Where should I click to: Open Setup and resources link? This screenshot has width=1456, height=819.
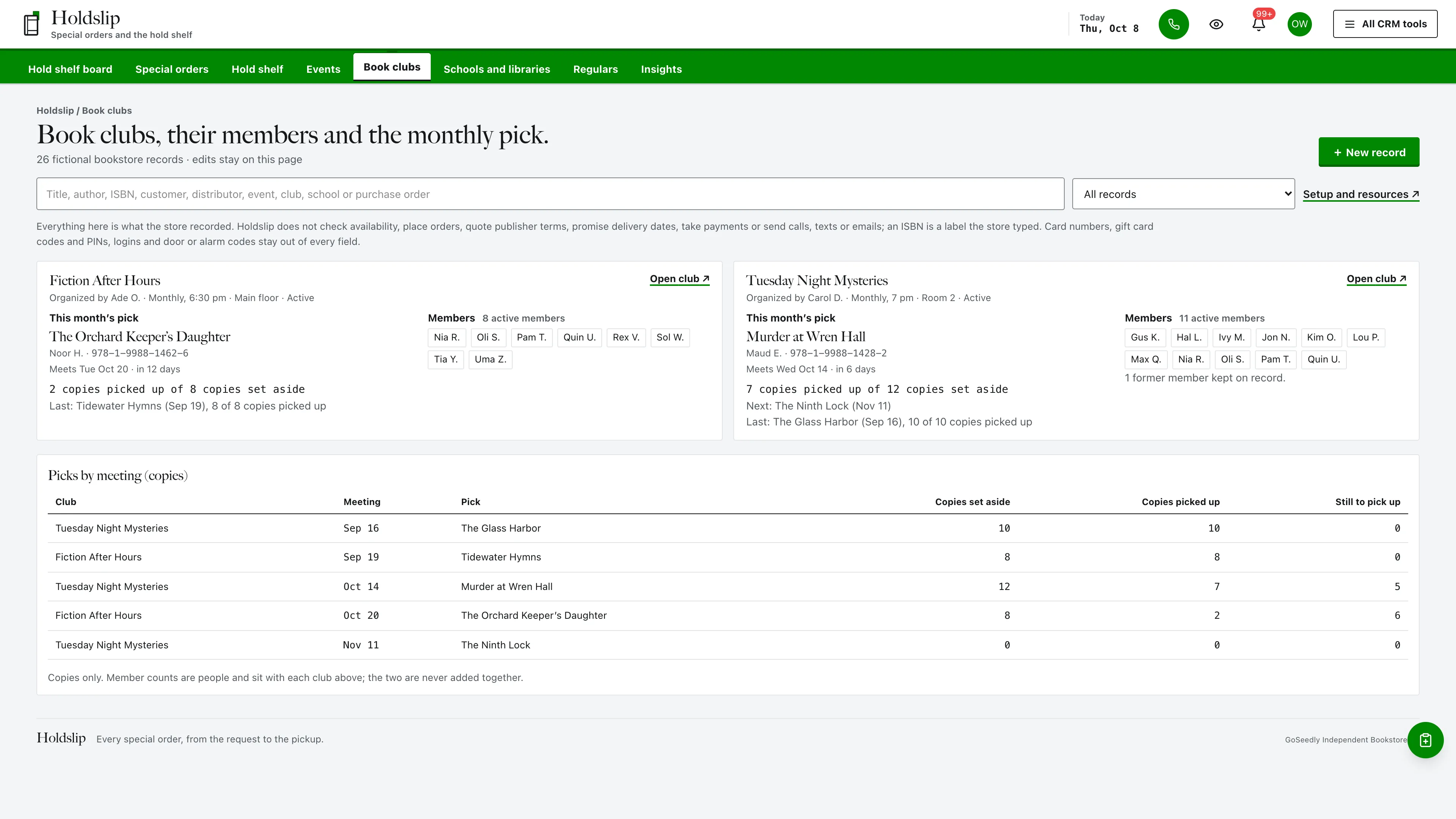click(x=1360, y=195)
